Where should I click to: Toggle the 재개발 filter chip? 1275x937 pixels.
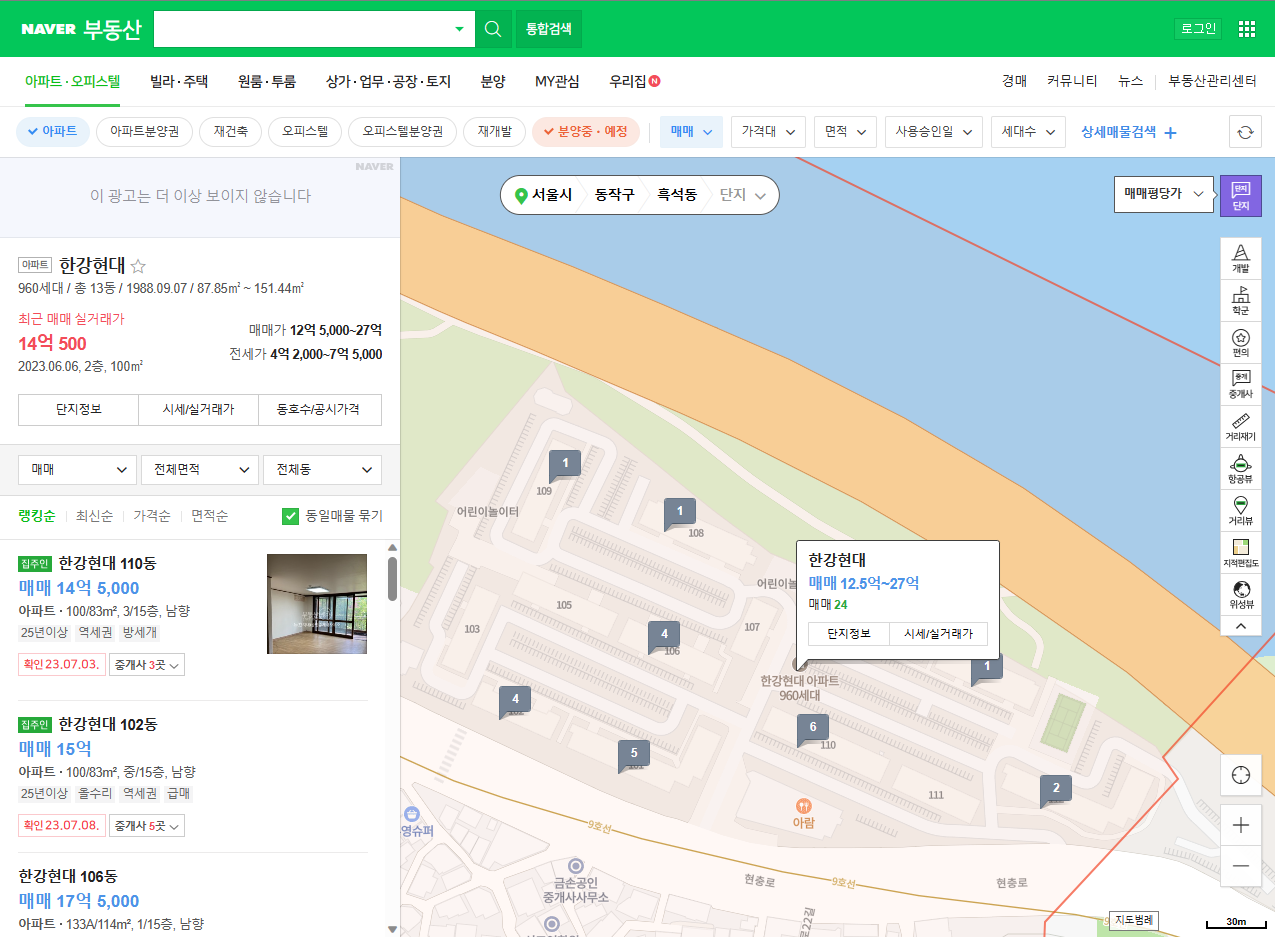click(494, 131)
